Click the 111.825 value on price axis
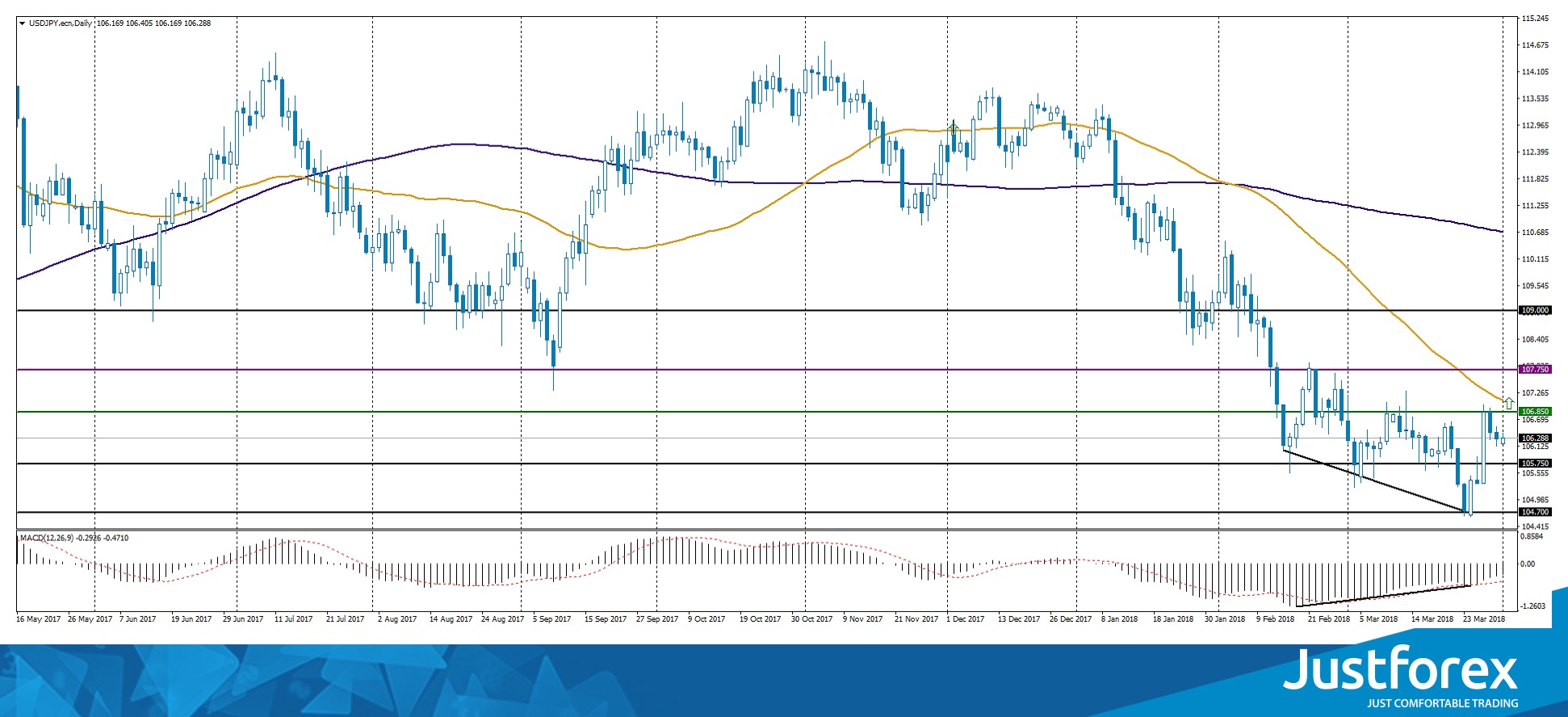This screenshot has height=717, width=1568. point(1535,178)
